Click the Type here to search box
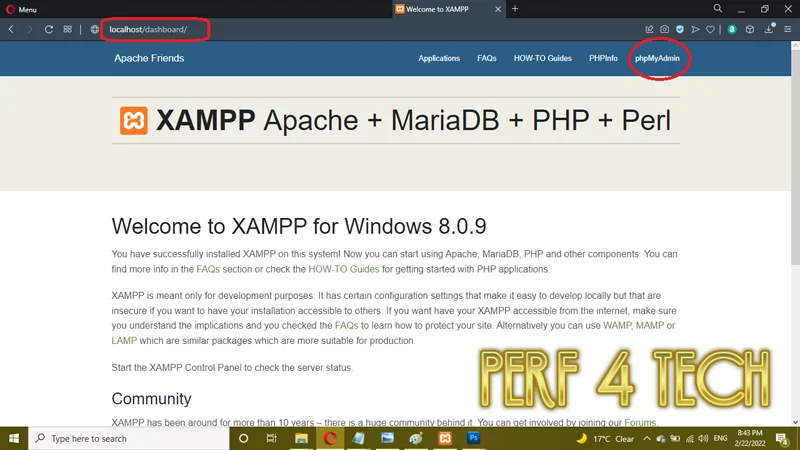800x450 pixels. [x=129, y=438]
